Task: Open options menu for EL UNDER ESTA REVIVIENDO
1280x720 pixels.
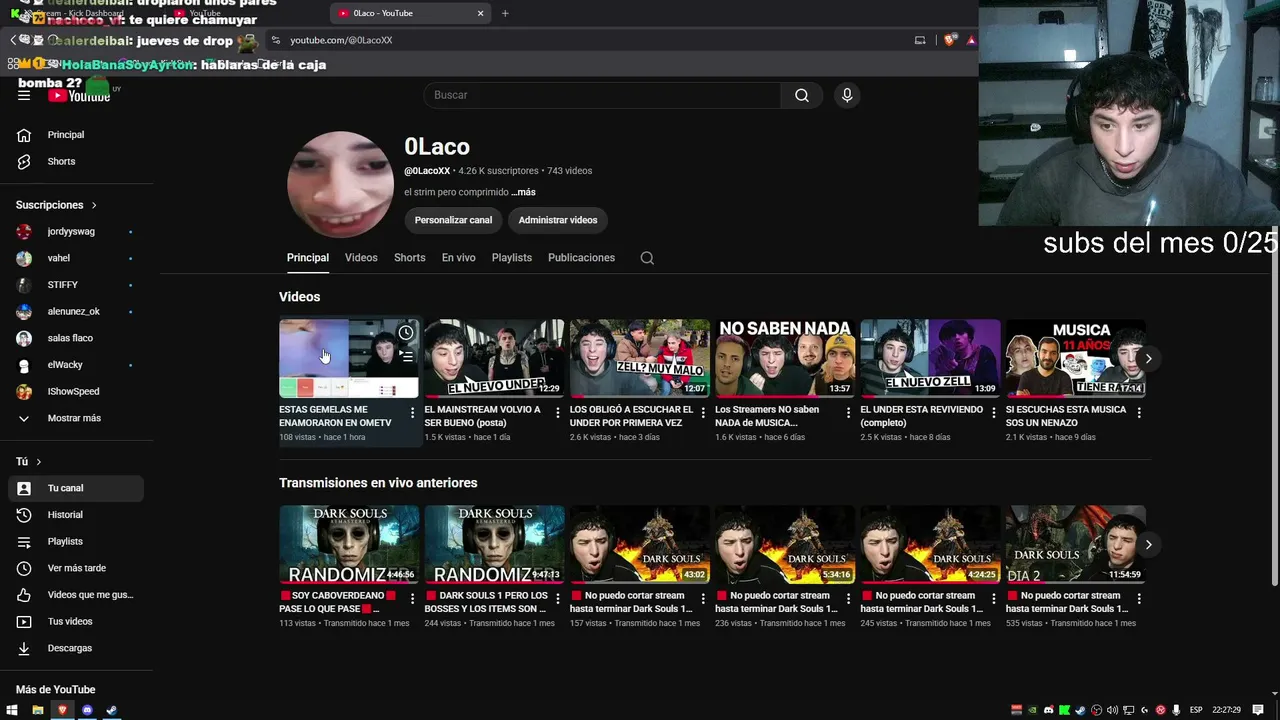Action: coord(994,412)
